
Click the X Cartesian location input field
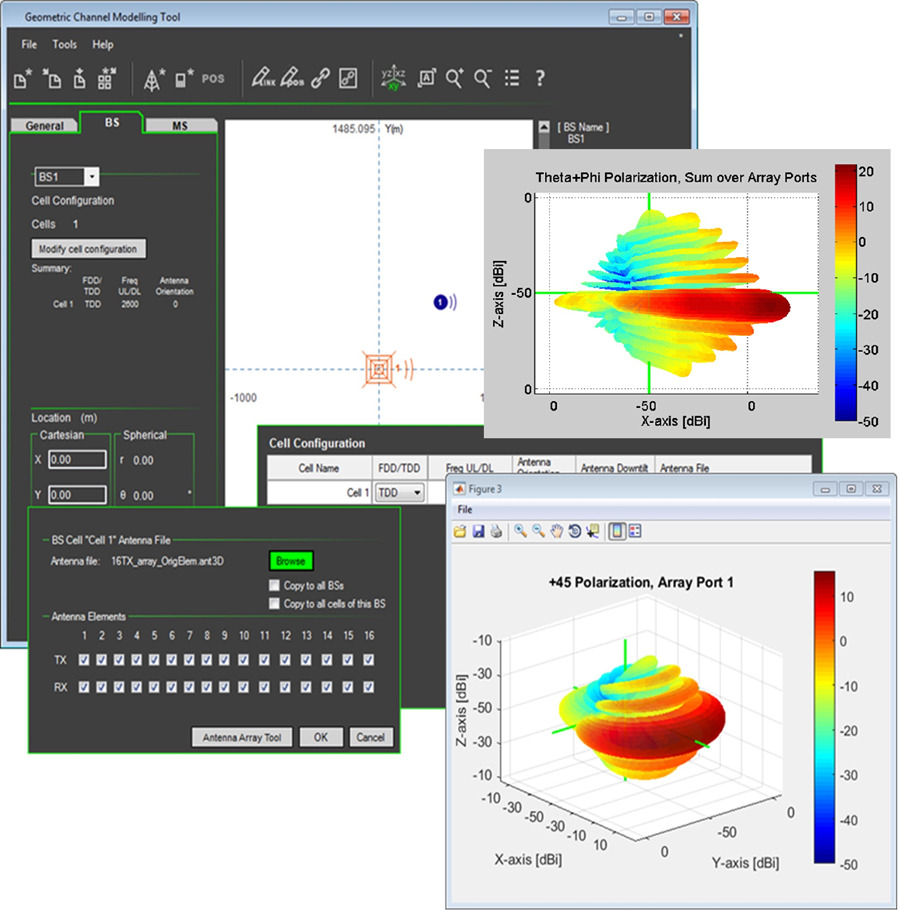(x=78, y=460)
